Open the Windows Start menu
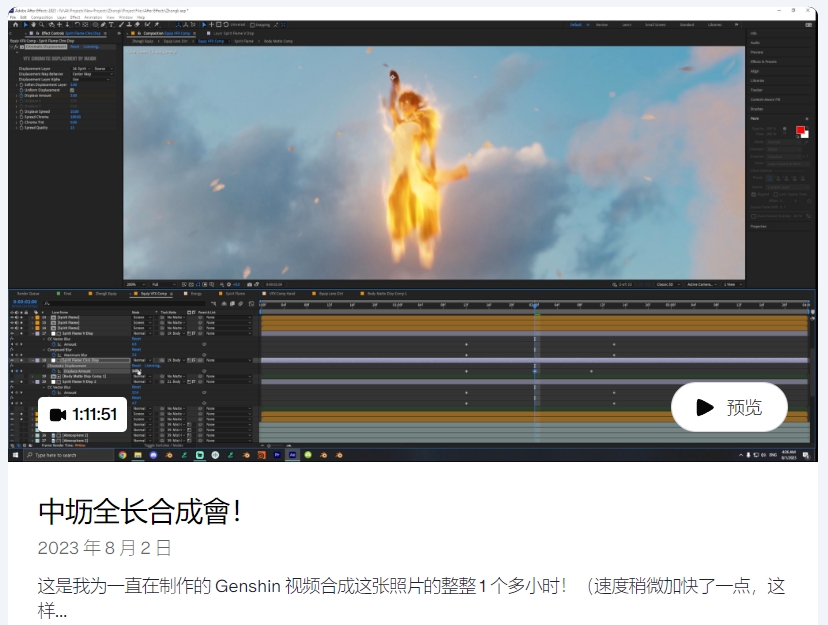 click(15, 455)
